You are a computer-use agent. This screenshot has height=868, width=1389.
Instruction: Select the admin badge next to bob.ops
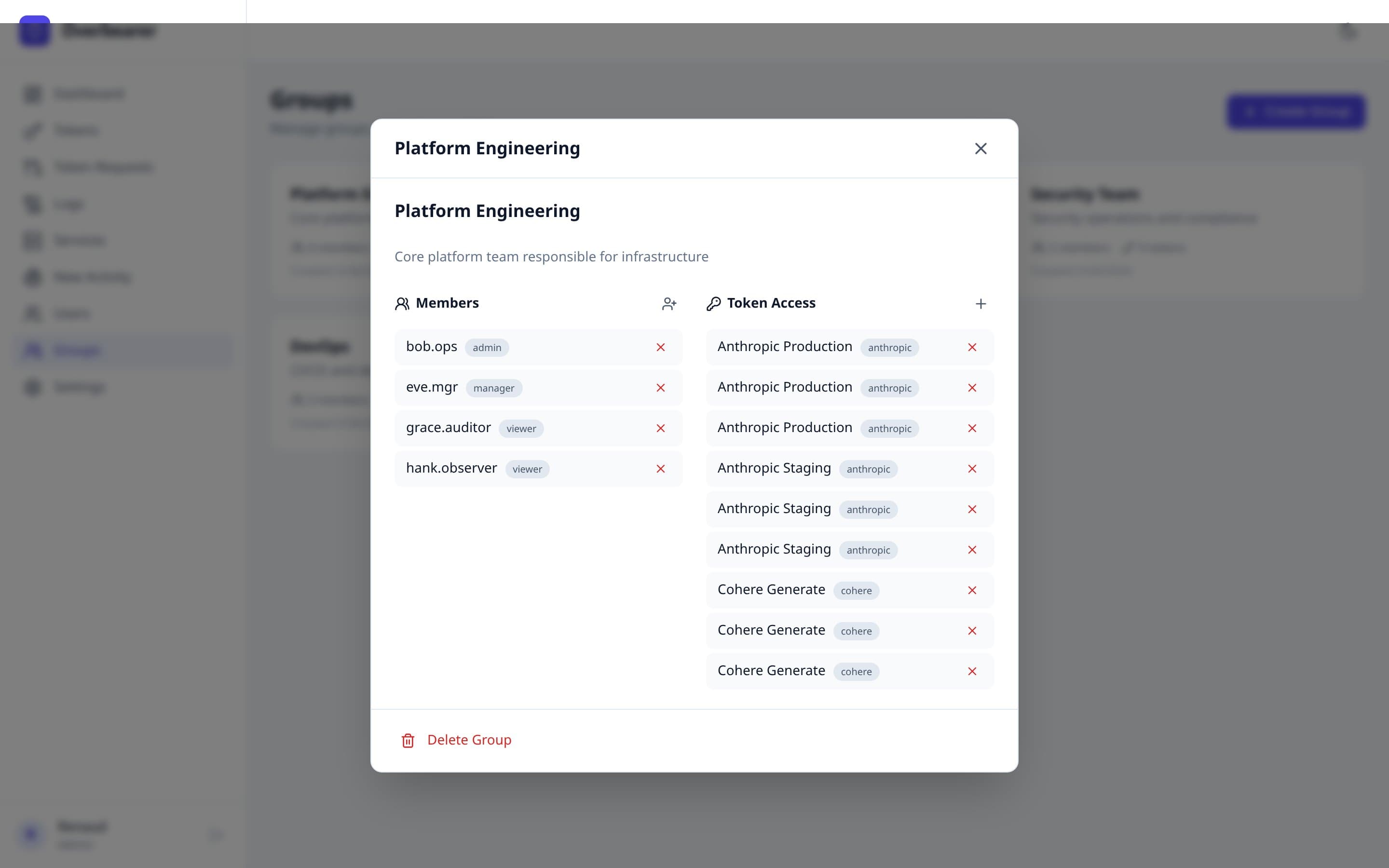(487, 347)
